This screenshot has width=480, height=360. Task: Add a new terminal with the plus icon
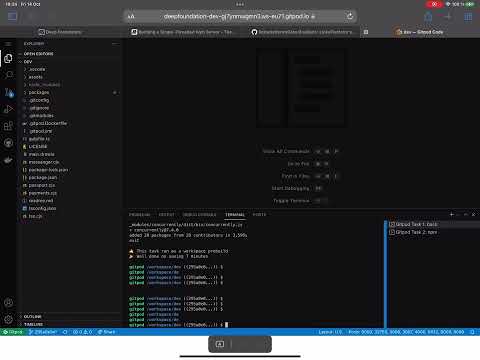[x=452, y=215]
